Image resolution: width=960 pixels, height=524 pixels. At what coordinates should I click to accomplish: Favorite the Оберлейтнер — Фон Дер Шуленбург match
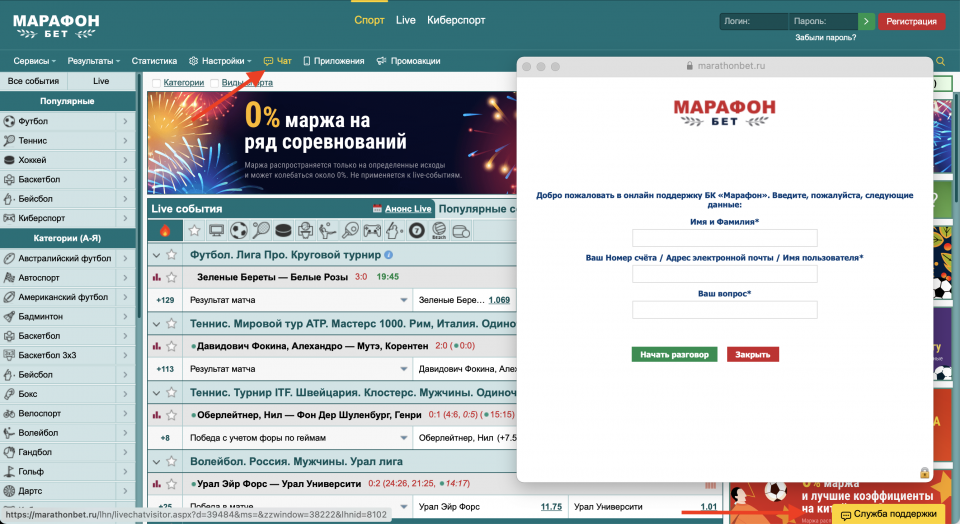tap(171, 415)
